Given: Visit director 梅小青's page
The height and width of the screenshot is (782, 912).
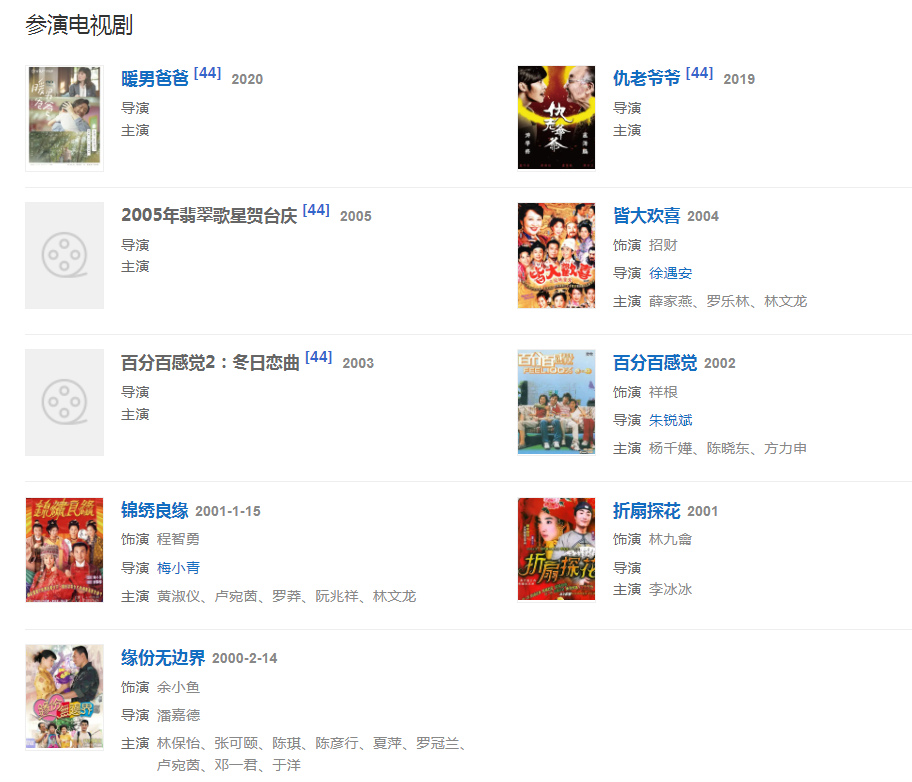Looking at the screenshot, I should click(x=178, y=568).
